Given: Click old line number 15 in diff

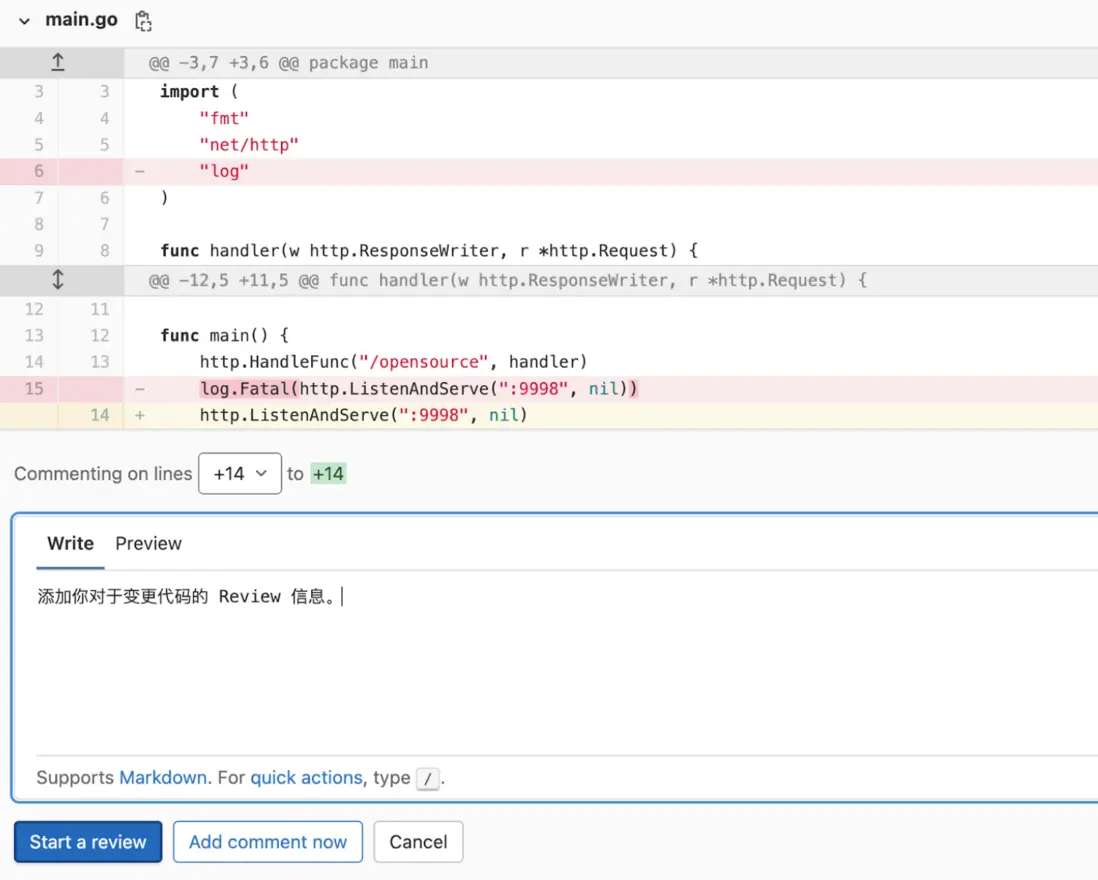Looking at the screenshot, I should (x=34, y=388).
